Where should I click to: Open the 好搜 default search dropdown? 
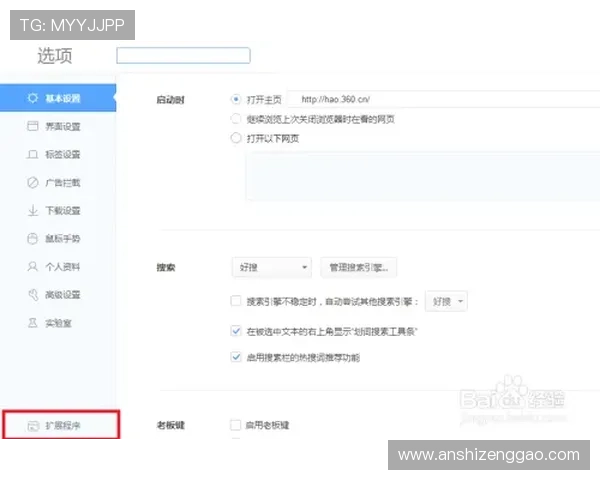271,267
